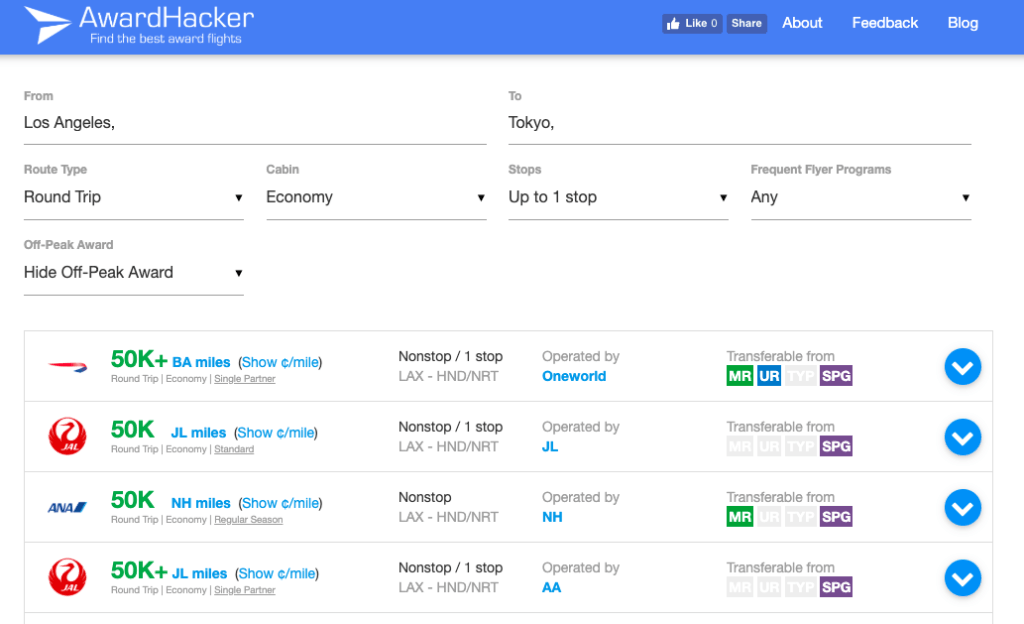Click the AwardHacker paper plane logo
This screenshot has width=1024, height=624.
point(48,25)
